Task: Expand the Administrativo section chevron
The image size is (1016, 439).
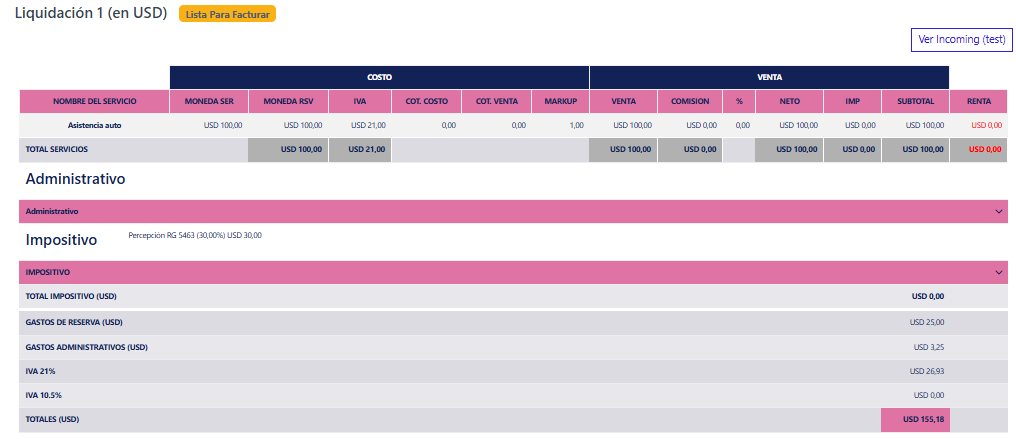Action: pos(999,212)
